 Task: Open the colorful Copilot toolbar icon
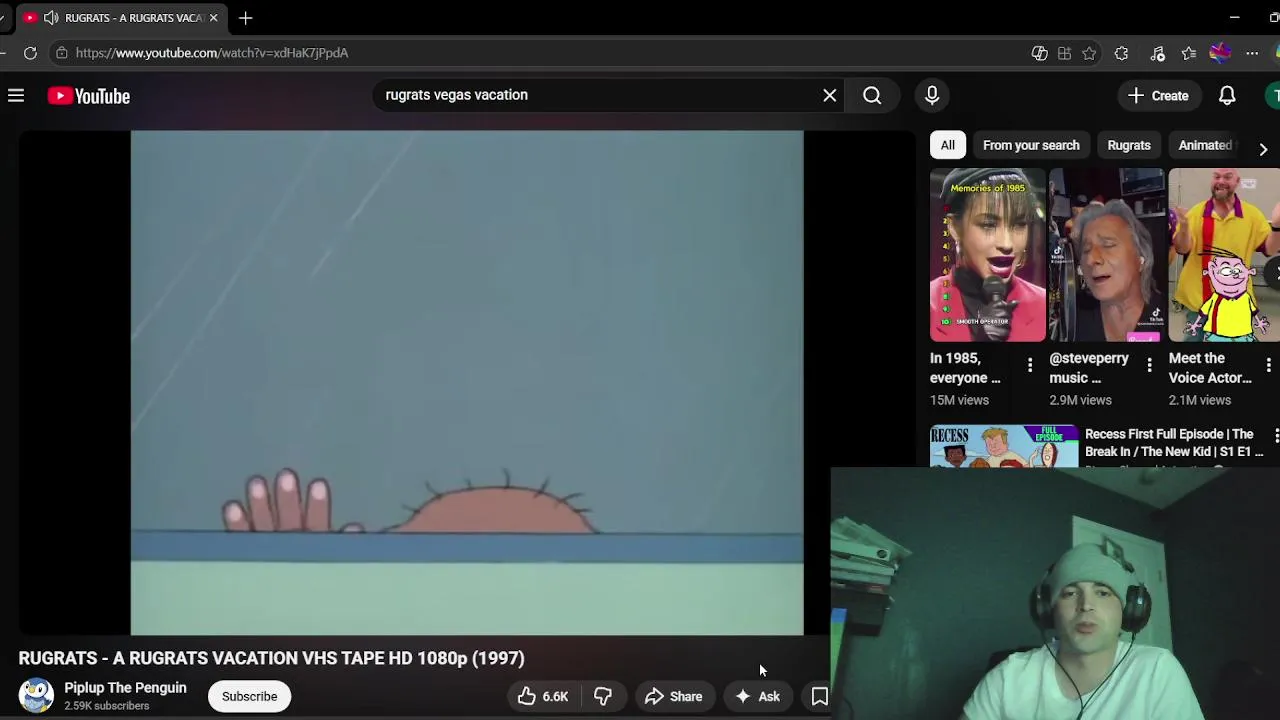tap(1219, 53)
